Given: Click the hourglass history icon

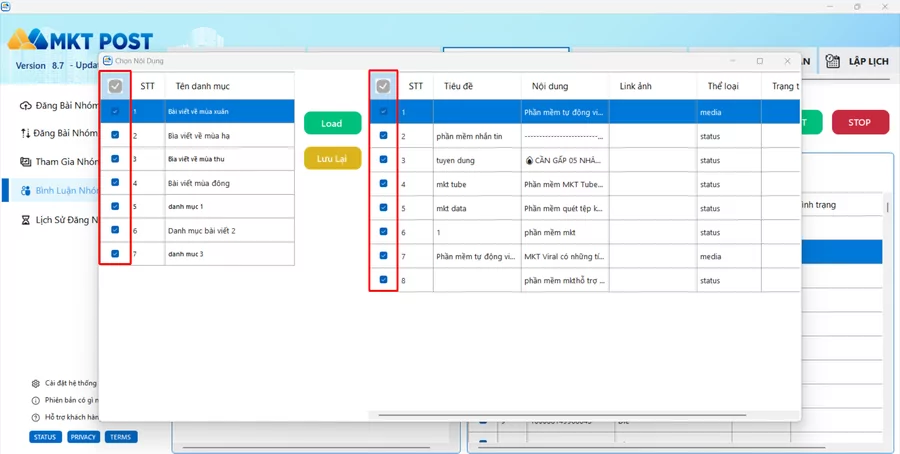Looking at the screenshot, I should [25, 220].
